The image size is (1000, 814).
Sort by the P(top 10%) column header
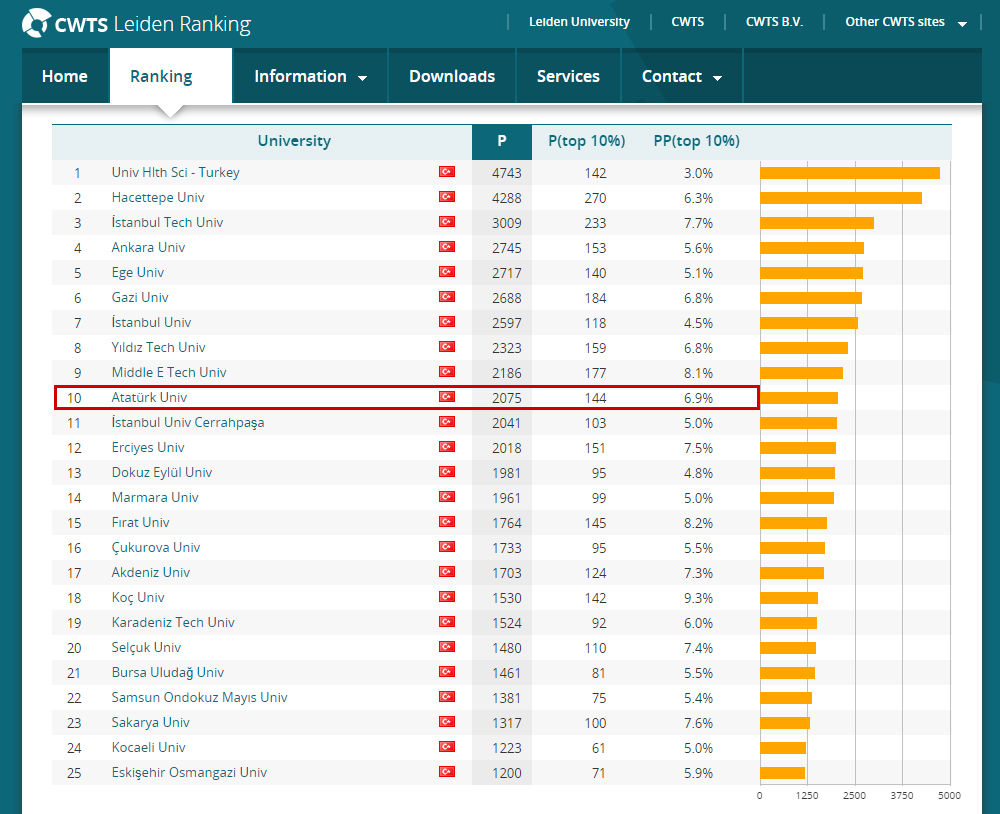[587, 142]
